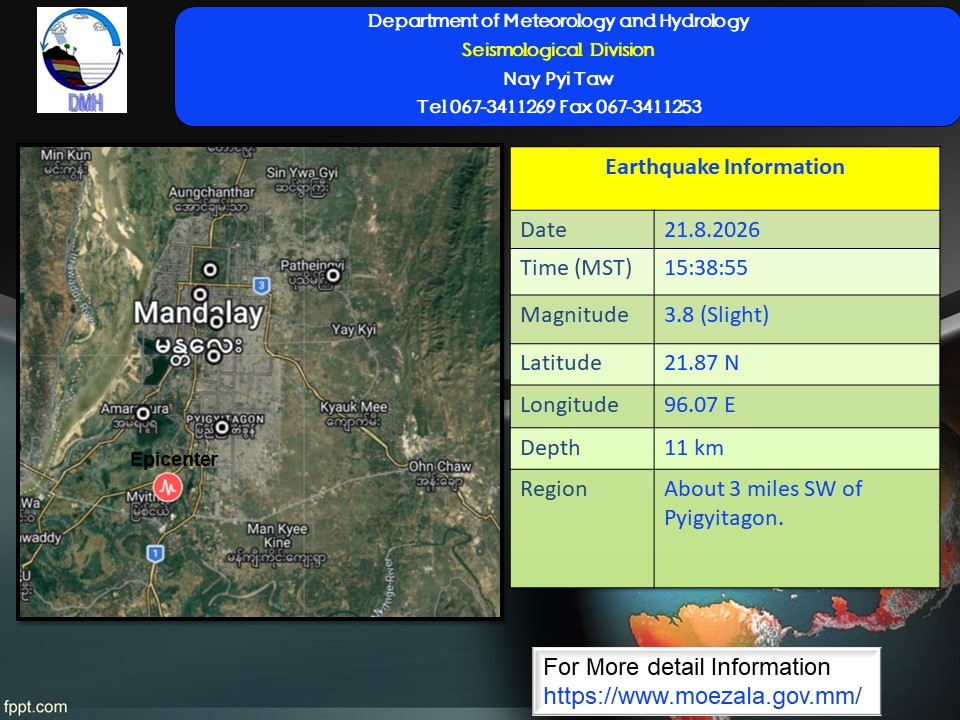Click 'Department of Meteorology and Hydrology' title
The height and width of the screenshot is (720, 960).
[558, 21]
